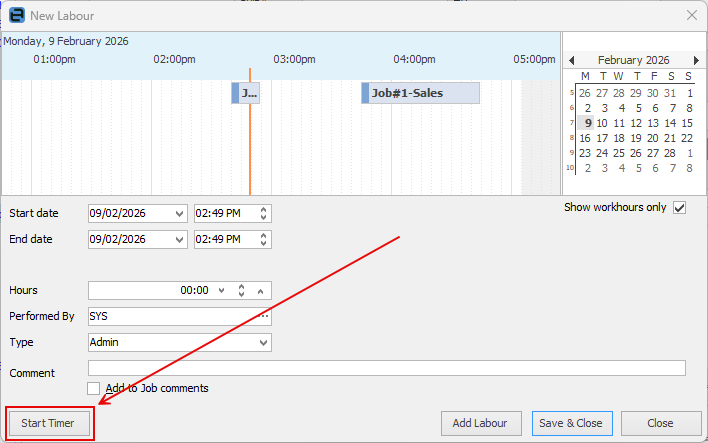Open the Hours dropdown chevron
Viewport: 708px width, 443px height.
coord(221,290)
